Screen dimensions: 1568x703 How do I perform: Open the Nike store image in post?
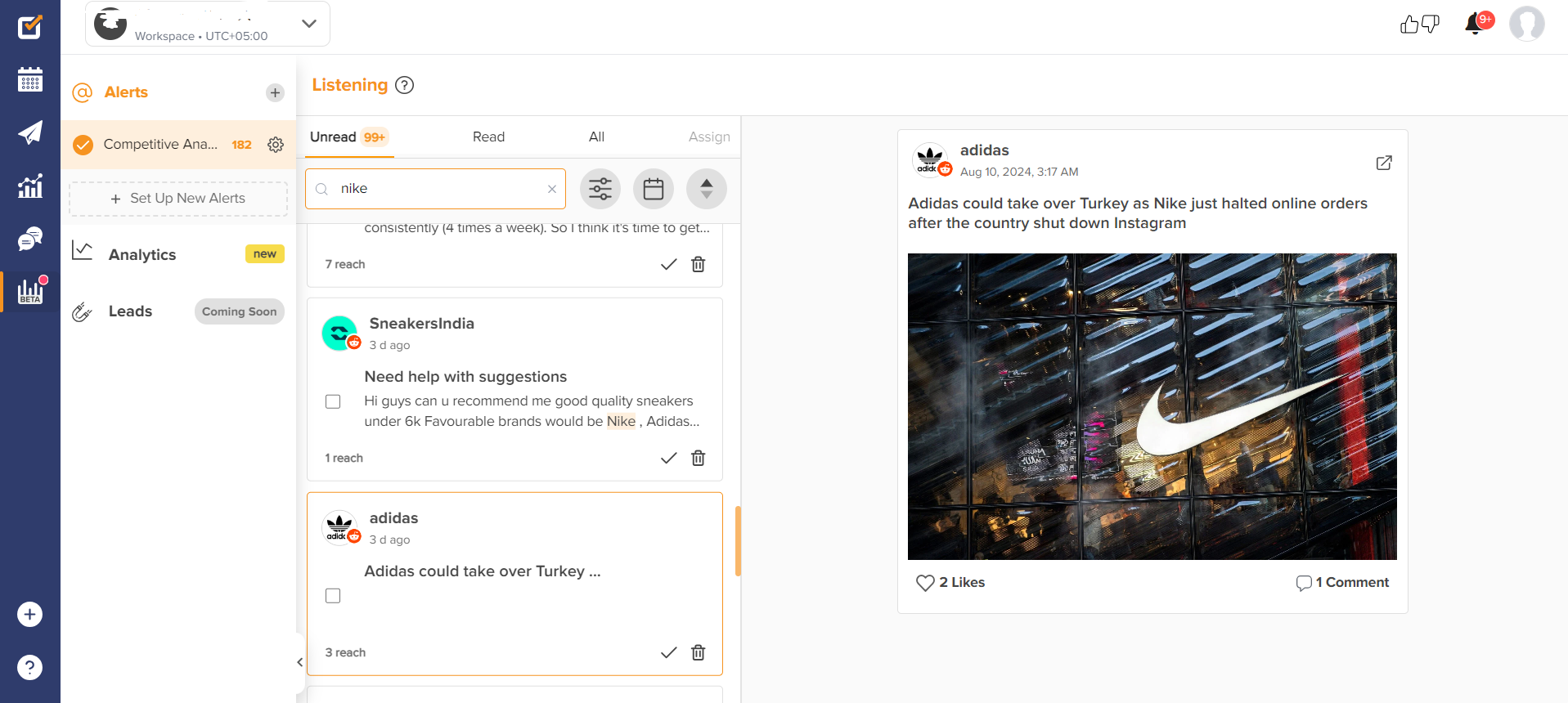click(x=1152, y=406)
